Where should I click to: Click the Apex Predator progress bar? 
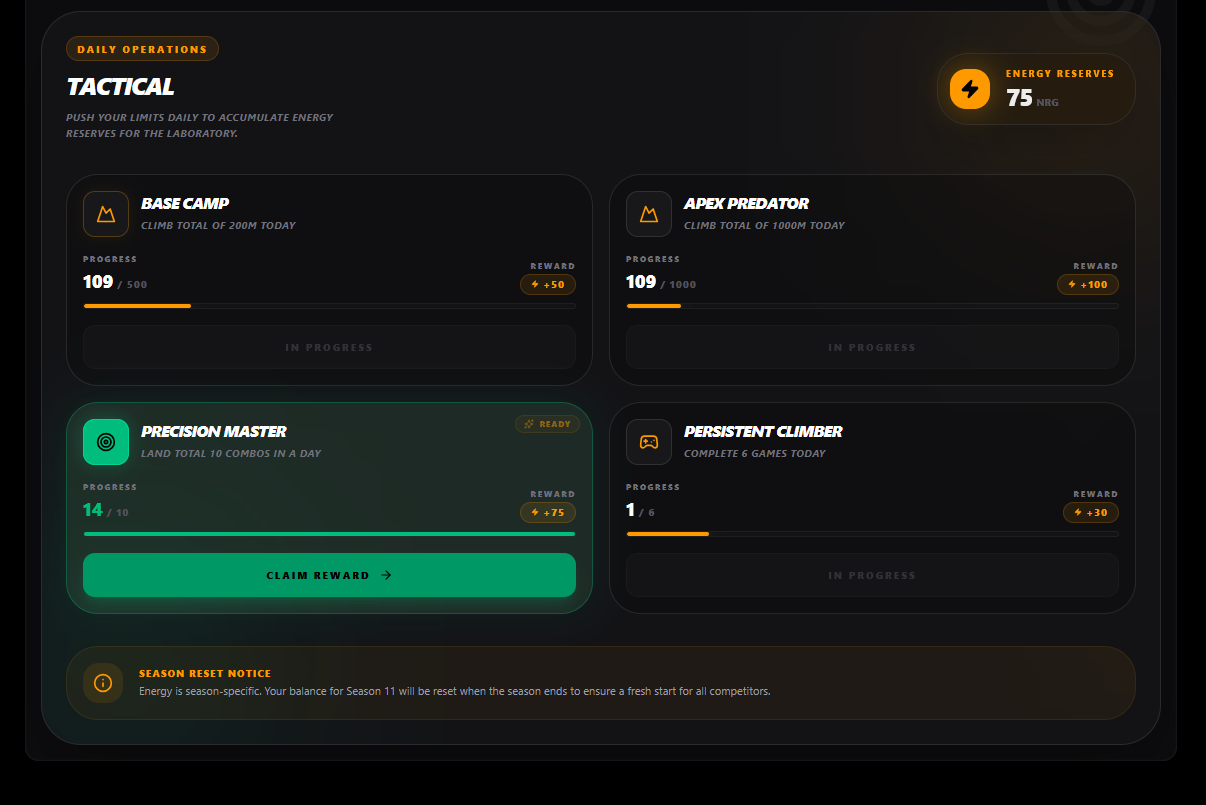(x=872, y=306)
